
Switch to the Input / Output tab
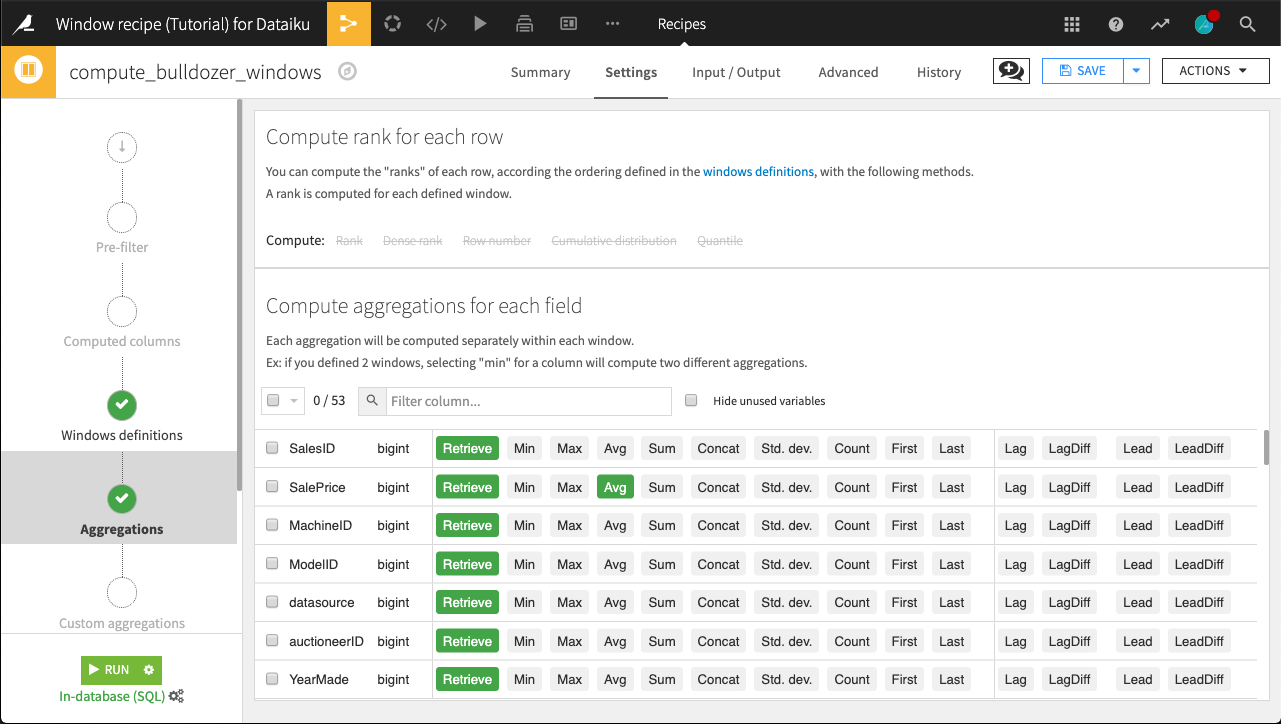(x=736, y=72)
